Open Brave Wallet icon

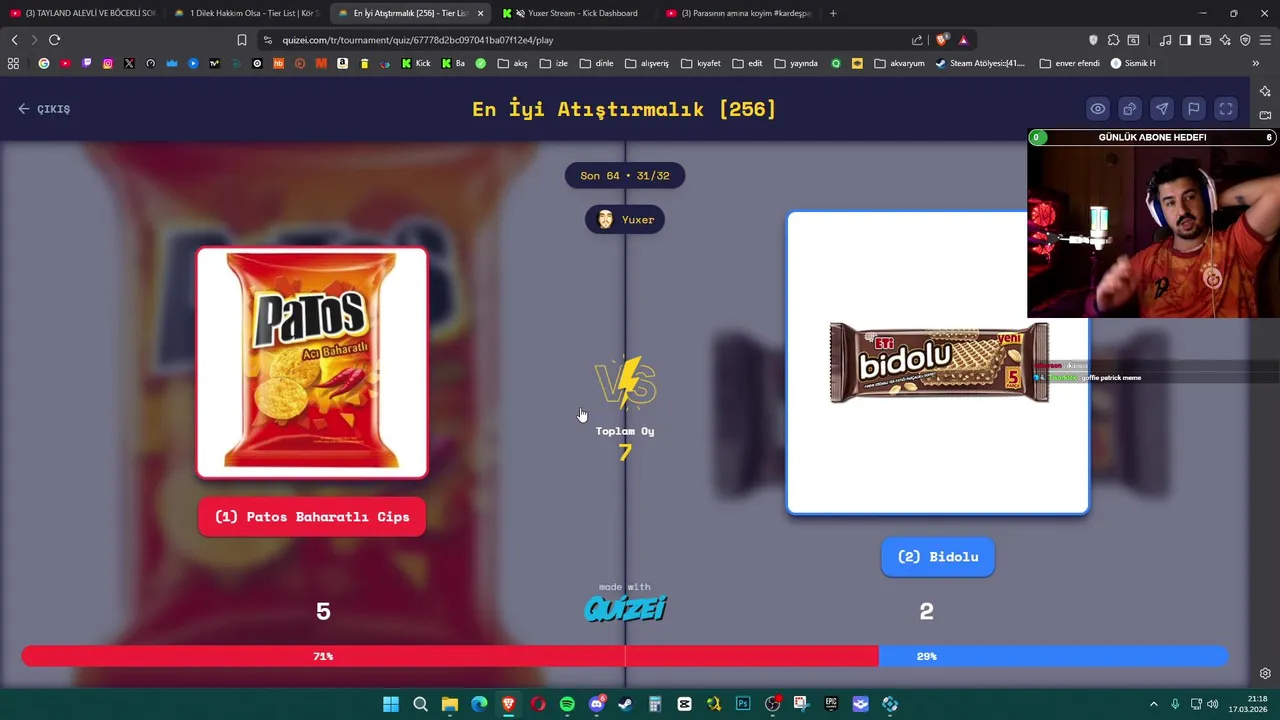[1205, 40]
